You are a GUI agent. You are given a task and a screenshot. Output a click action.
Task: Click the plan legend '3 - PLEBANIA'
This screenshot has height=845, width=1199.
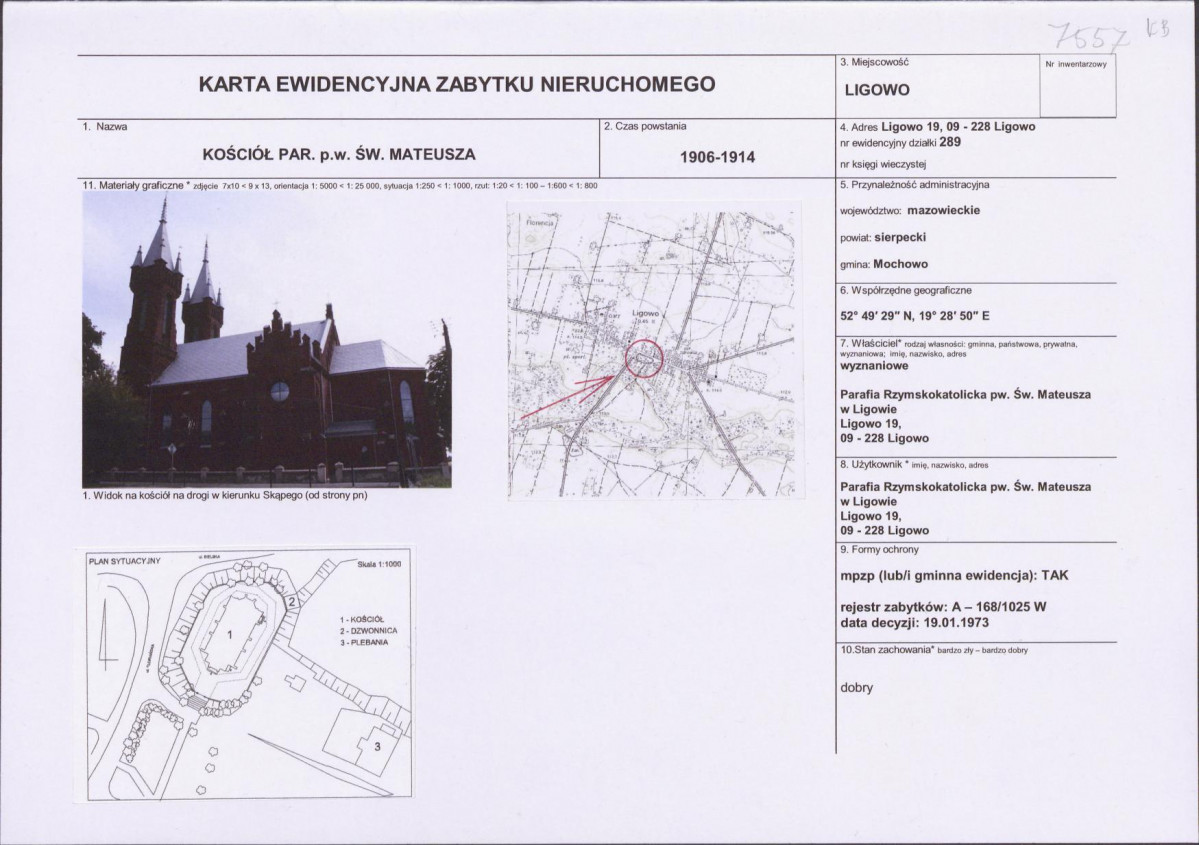click(365, 642)
